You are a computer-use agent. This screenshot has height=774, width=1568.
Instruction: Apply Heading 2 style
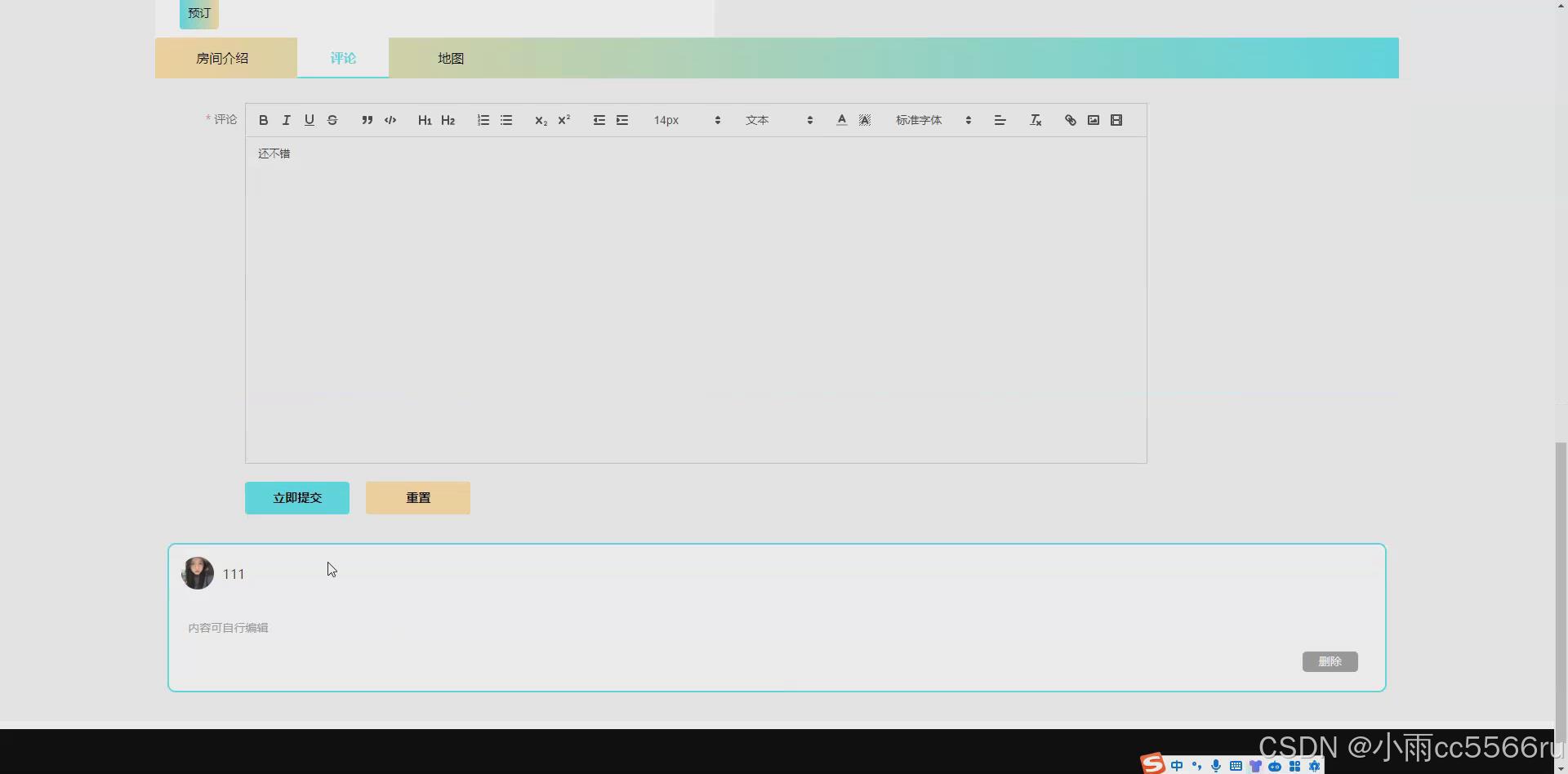(448, 120)
